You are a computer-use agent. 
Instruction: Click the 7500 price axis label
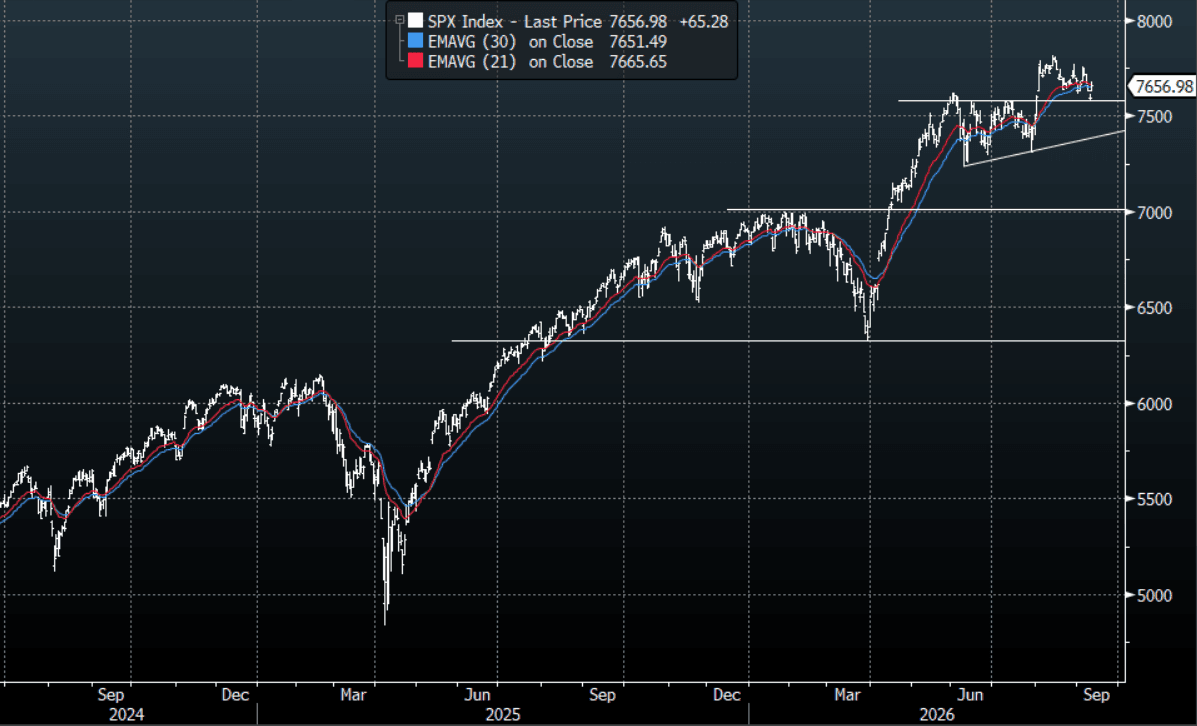point(1153,116)
